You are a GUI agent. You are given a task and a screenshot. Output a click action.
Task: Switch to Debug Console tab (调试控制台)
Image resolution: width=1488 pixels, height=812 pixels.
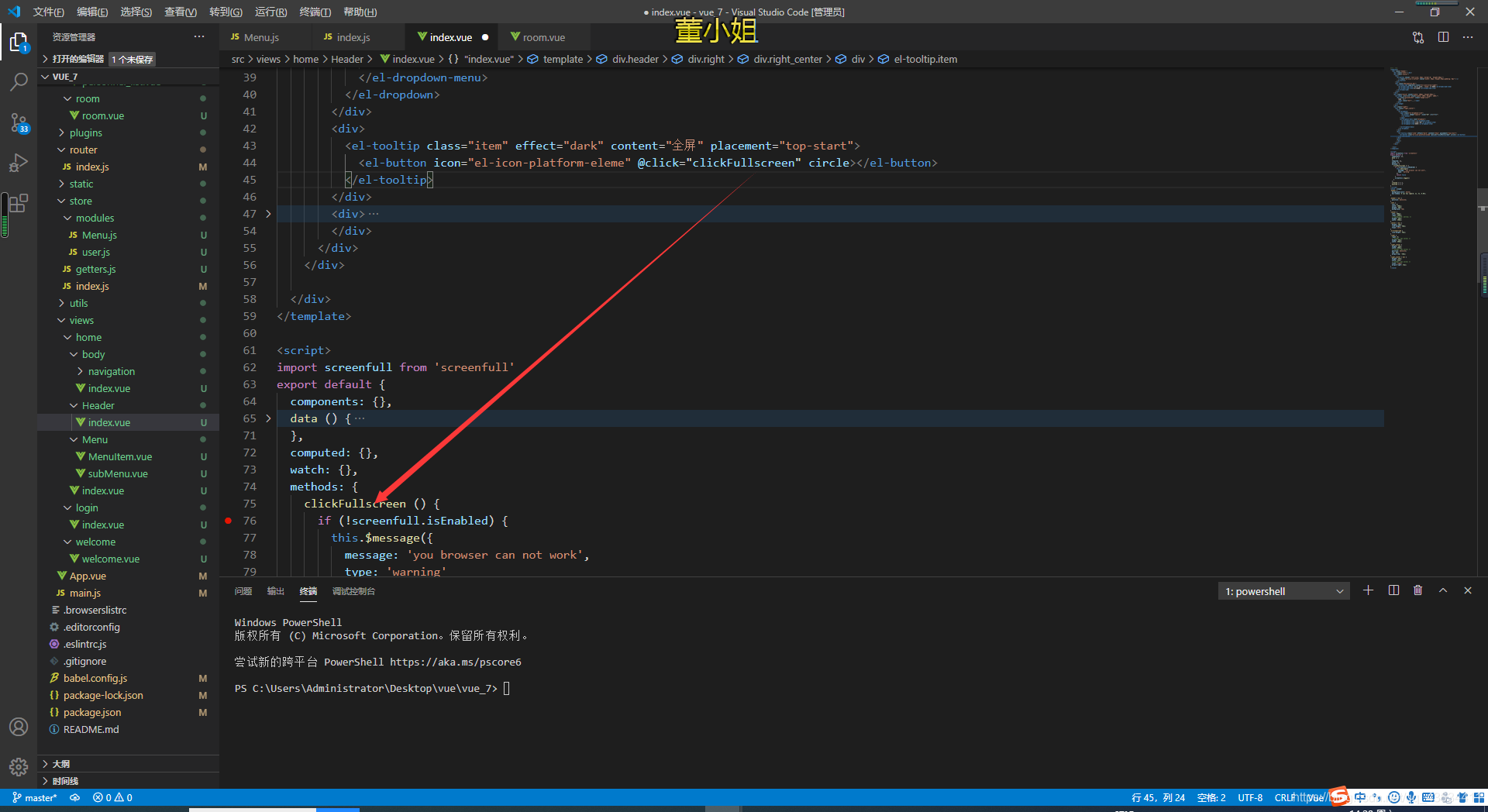coord(353,591)
